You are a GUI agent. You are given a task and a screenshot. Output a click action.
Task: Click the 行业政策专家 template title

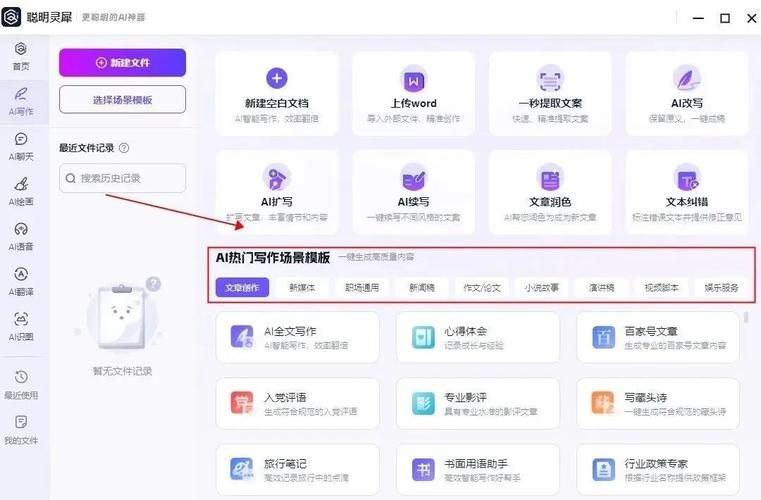point(656,464)
